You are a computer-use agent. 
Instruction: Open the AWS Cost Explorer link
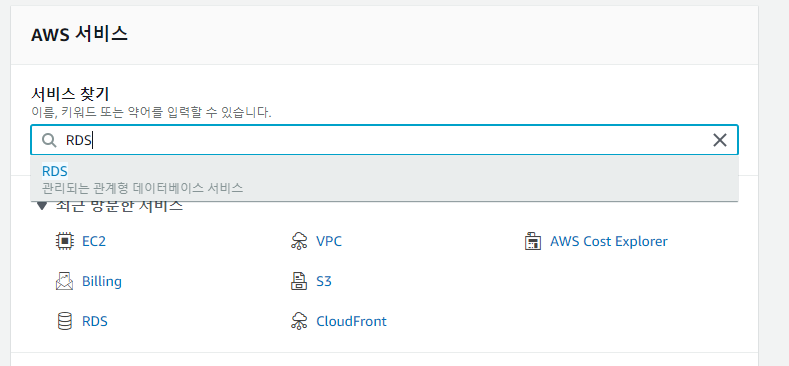609,241
